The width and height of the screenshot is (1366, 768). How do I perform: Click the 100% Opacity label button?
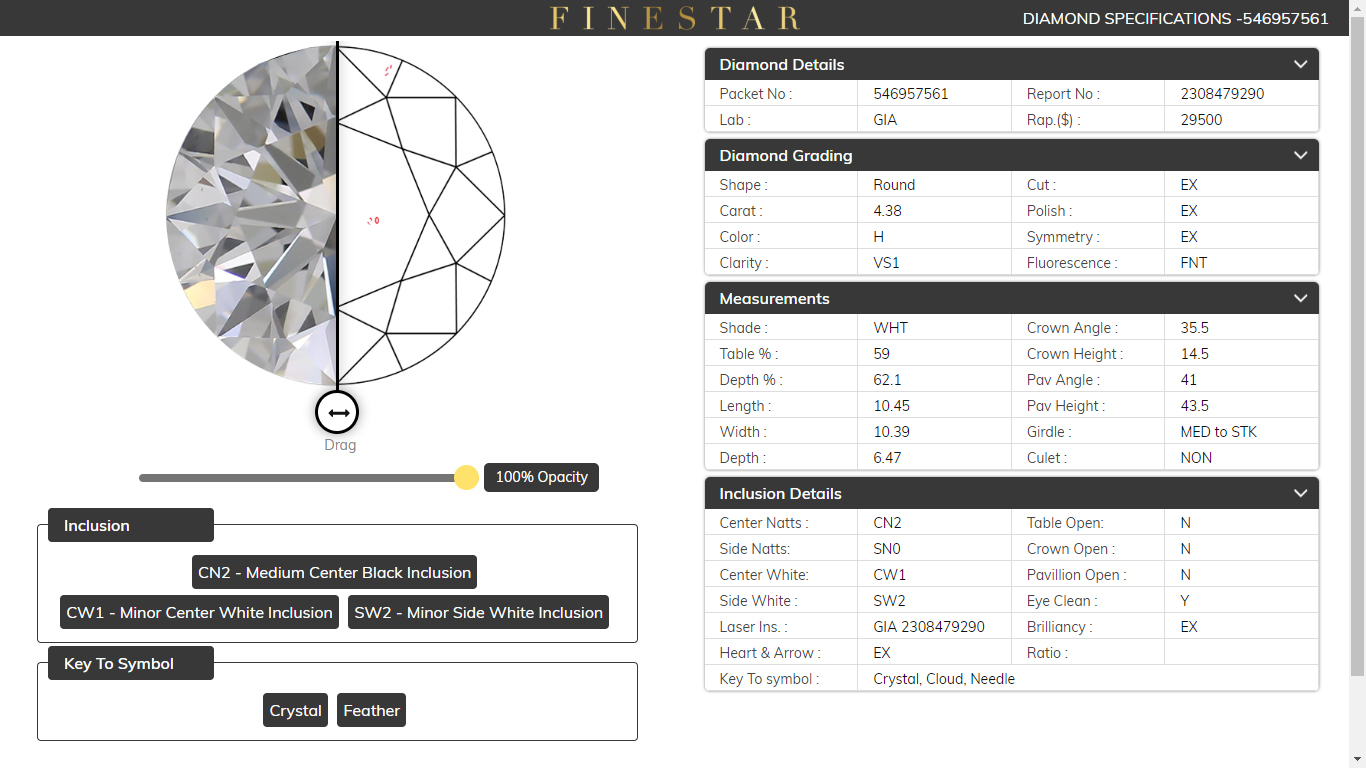pos(541,477)
